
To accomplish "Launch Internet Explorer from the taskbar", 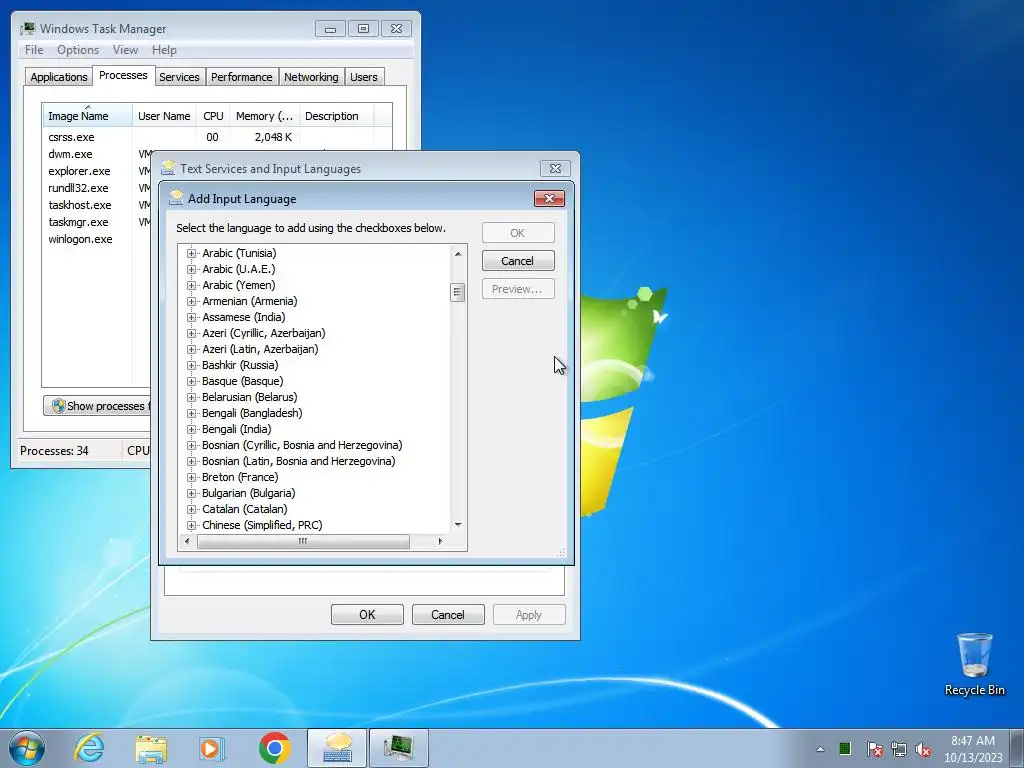I will click(89, 748).
